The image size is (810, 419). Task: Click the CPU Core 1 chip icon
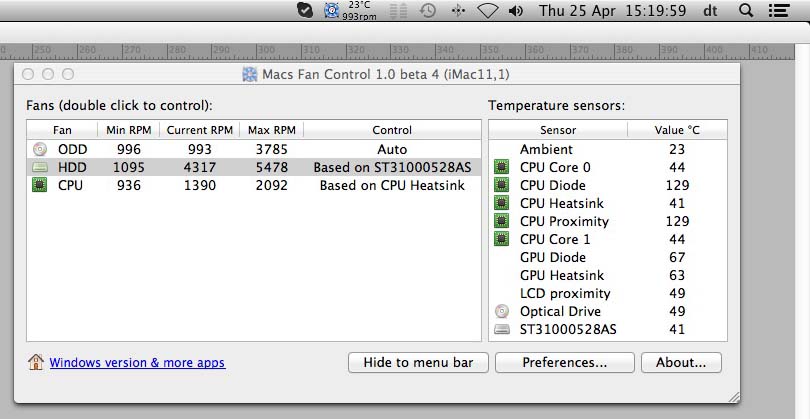tap(501, 239)
